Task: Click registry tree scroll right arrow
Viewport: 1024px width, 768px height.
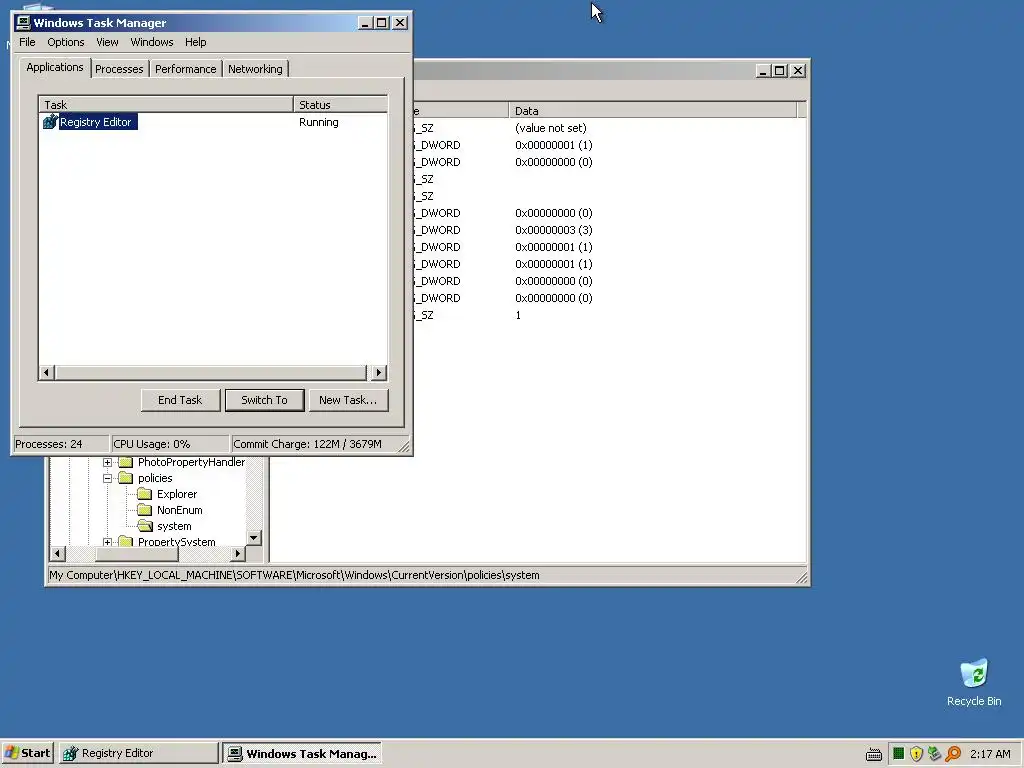Action: pos(238,554)
